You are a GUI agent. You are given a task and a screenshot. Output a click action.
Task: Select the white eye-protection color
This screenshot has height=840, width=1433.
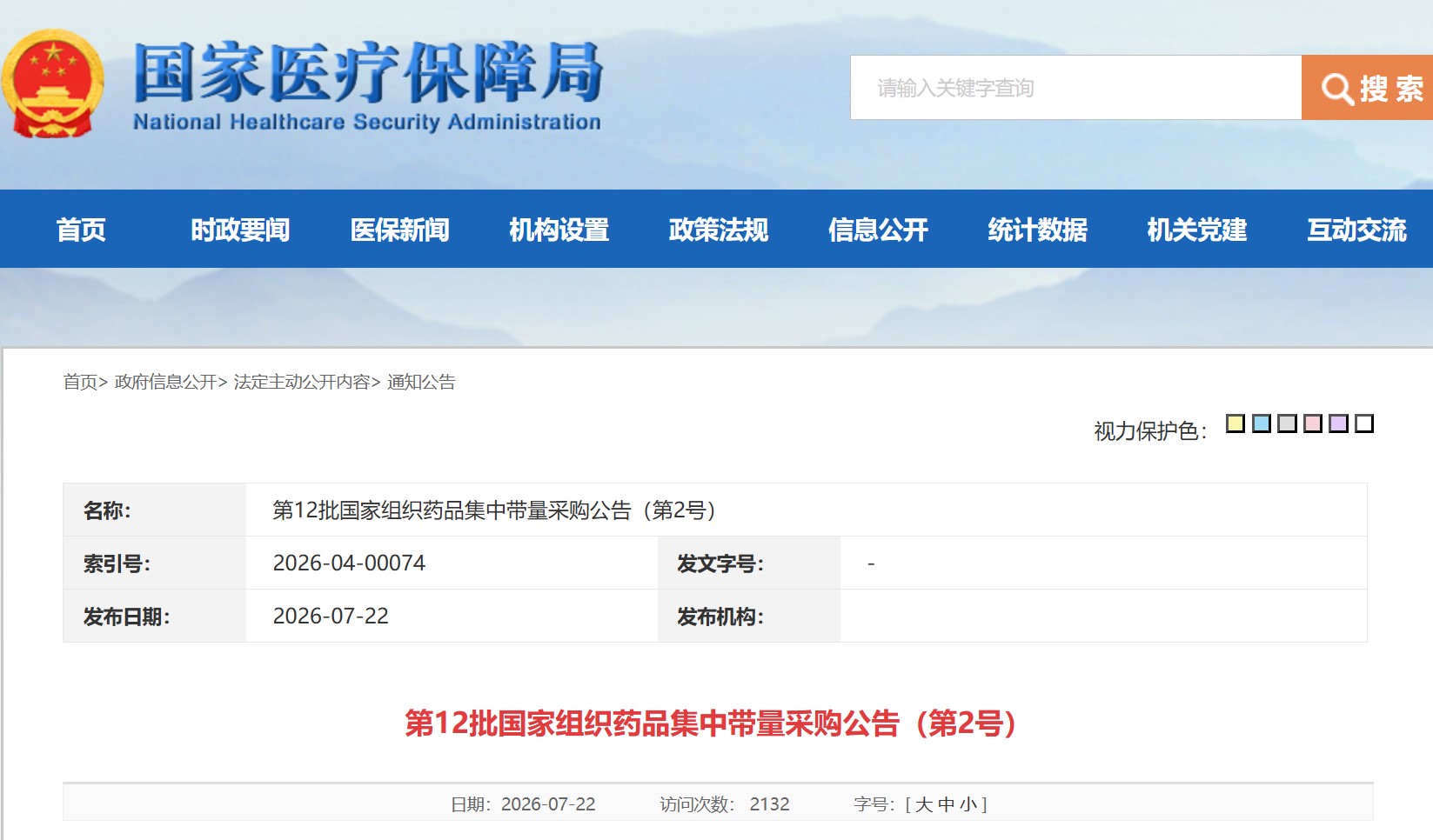coord(1364,423)
